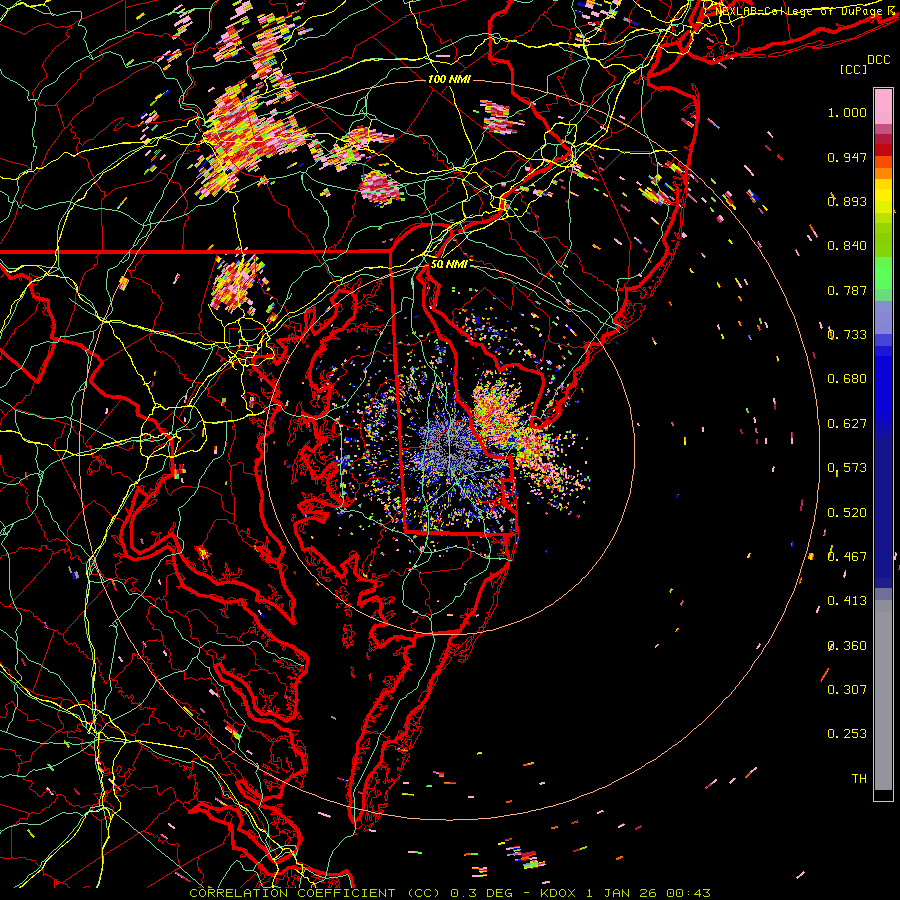The height and width of the screenshot is (900, 900).
Task: Click the 0.787 scale value
Action: (847, 290)
